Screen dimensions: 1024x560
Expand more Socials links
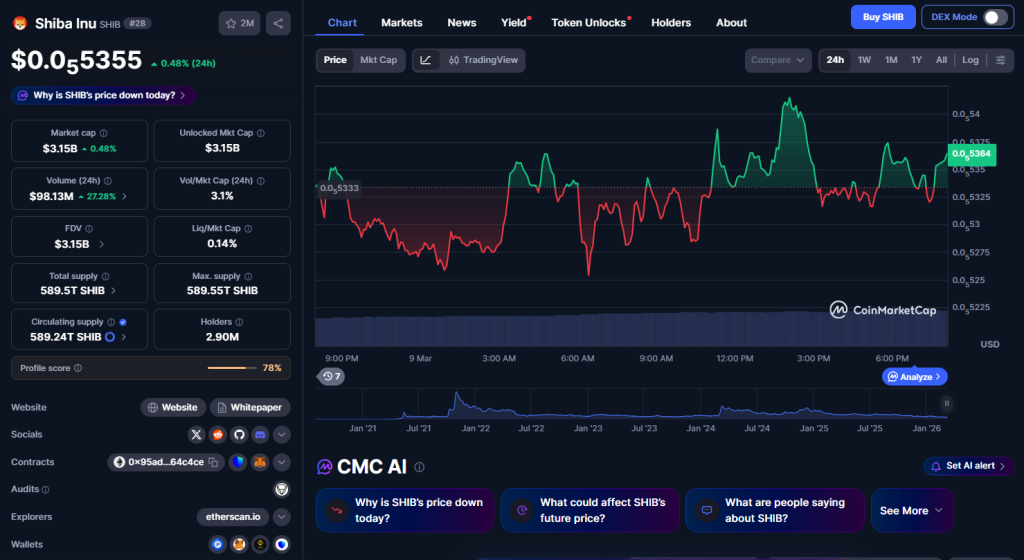(282, 435)
